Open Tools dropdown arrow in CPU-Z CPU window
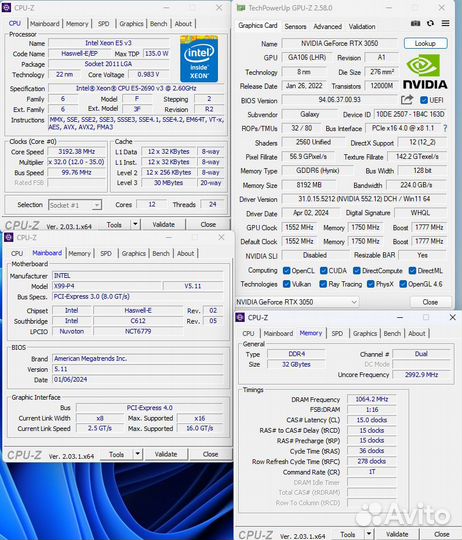This screenshot has height=540, width=462. (x=135, y=224)
